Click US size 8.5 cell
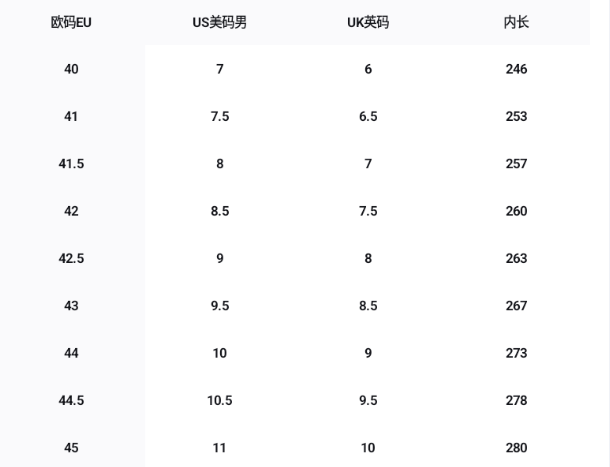 pos(220,211)
